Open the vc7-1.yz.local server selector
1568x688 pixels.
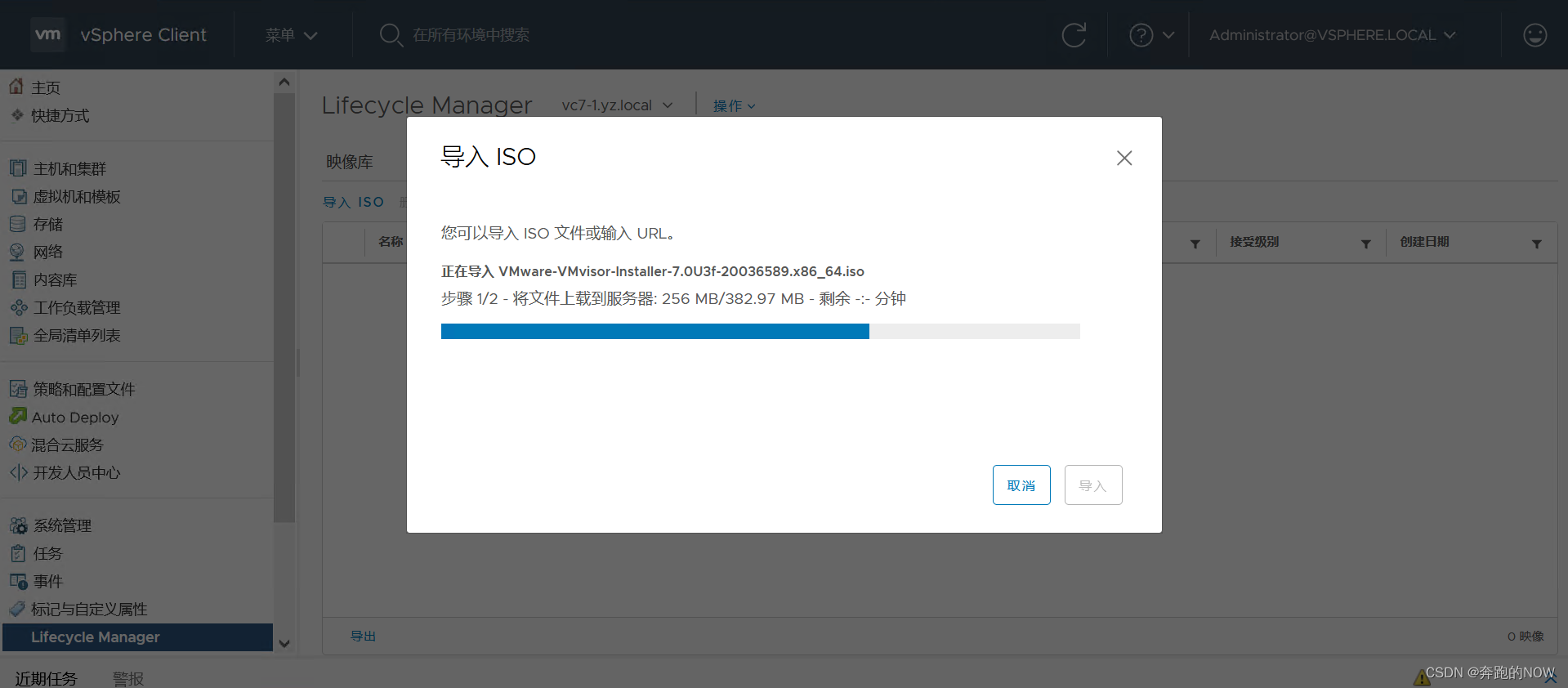pyautogui.click(x=617, y=105)
